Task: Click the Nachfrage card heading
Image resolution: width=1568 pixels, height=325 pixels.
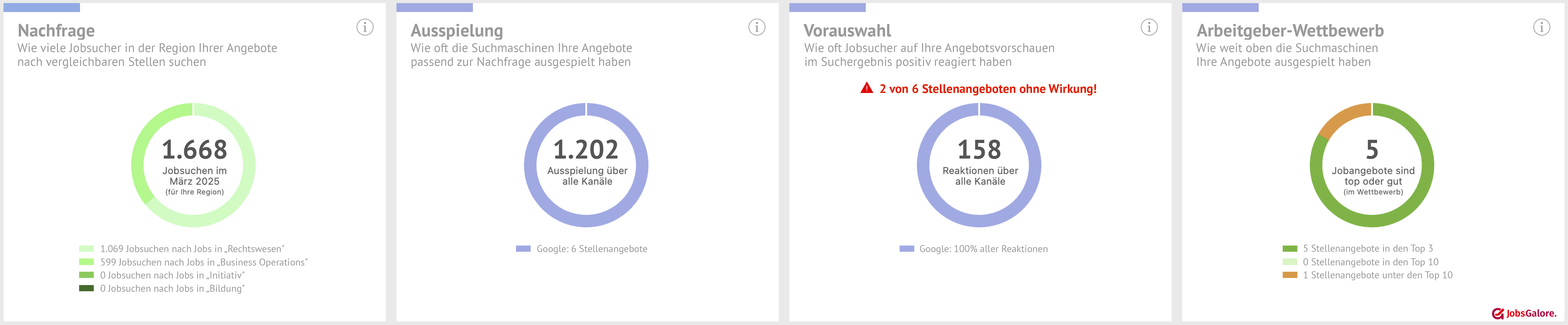Action: click(56, 30)
